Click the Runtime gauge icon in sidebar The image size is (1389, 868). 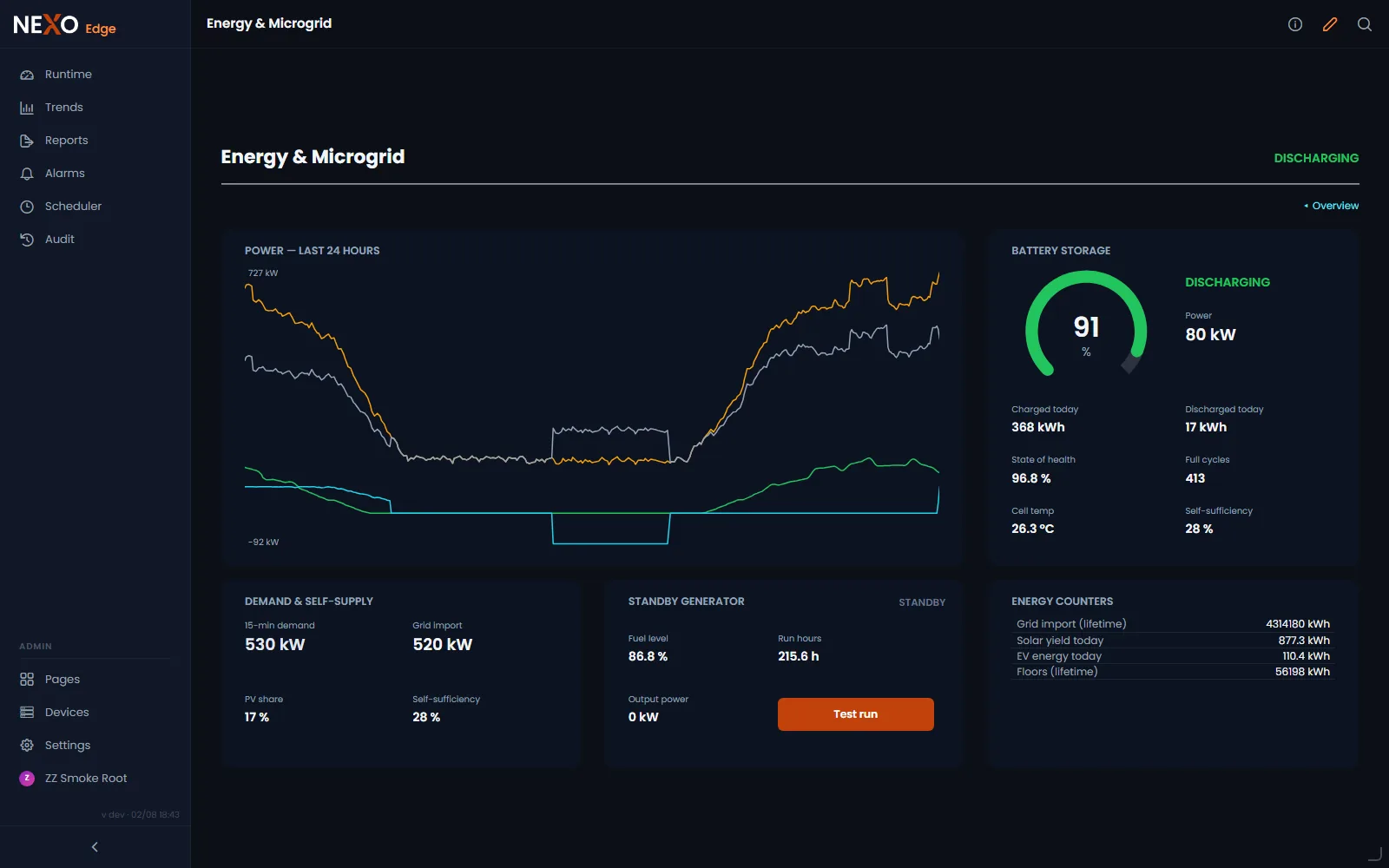click(x=27, y=75)
